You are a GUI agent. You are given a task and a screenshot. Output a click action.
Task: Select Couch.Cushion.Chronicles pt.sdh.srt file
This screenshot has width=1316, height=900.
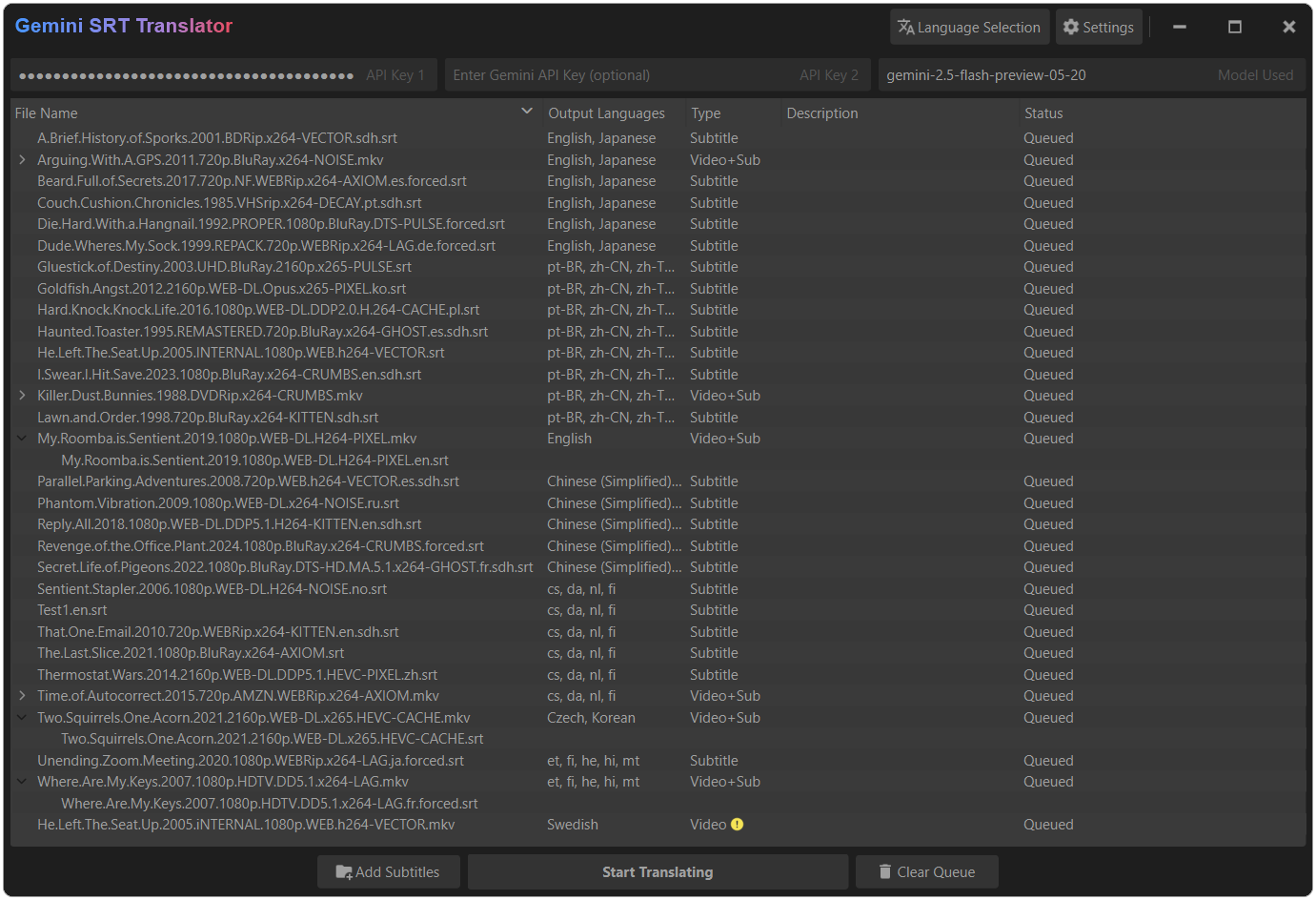click(x=229, y=203)
